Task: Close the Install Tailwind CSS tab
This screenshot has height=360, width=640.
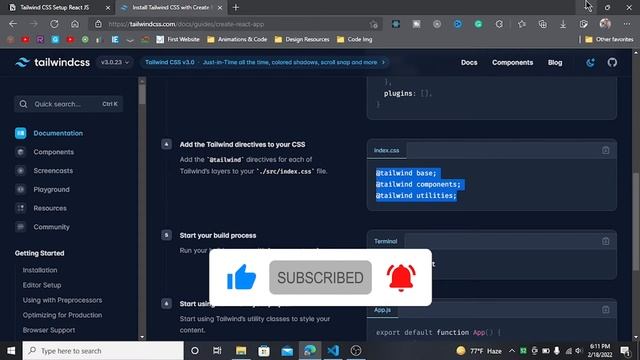Action: pyautogui.click(x=220, y=8)
